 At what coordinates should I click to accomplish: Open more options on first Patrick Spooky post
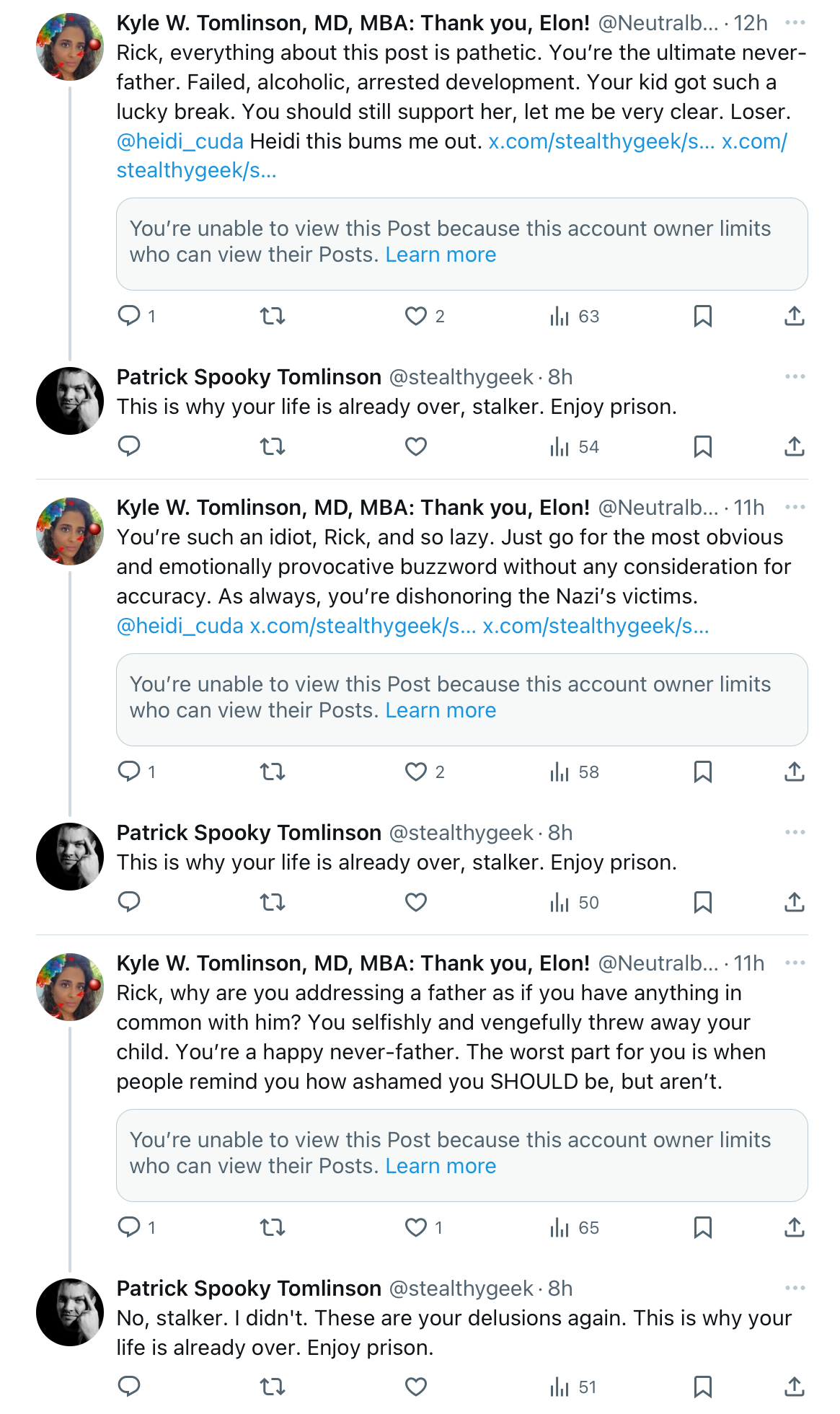[x=795, y=376]
